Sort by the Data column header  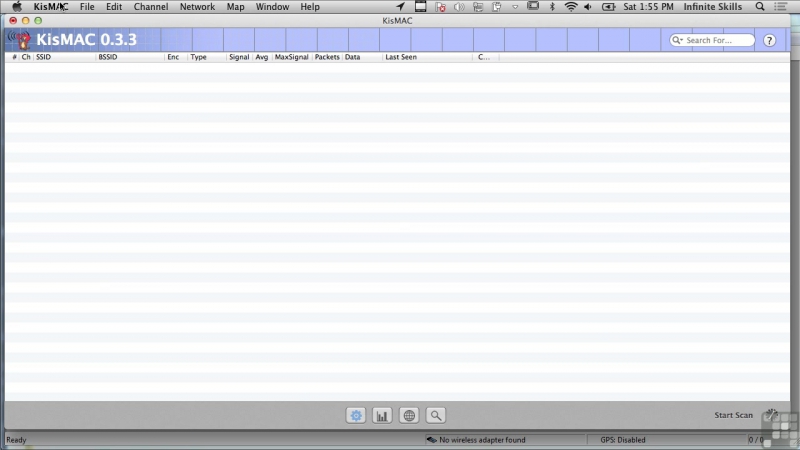(362, 57)
